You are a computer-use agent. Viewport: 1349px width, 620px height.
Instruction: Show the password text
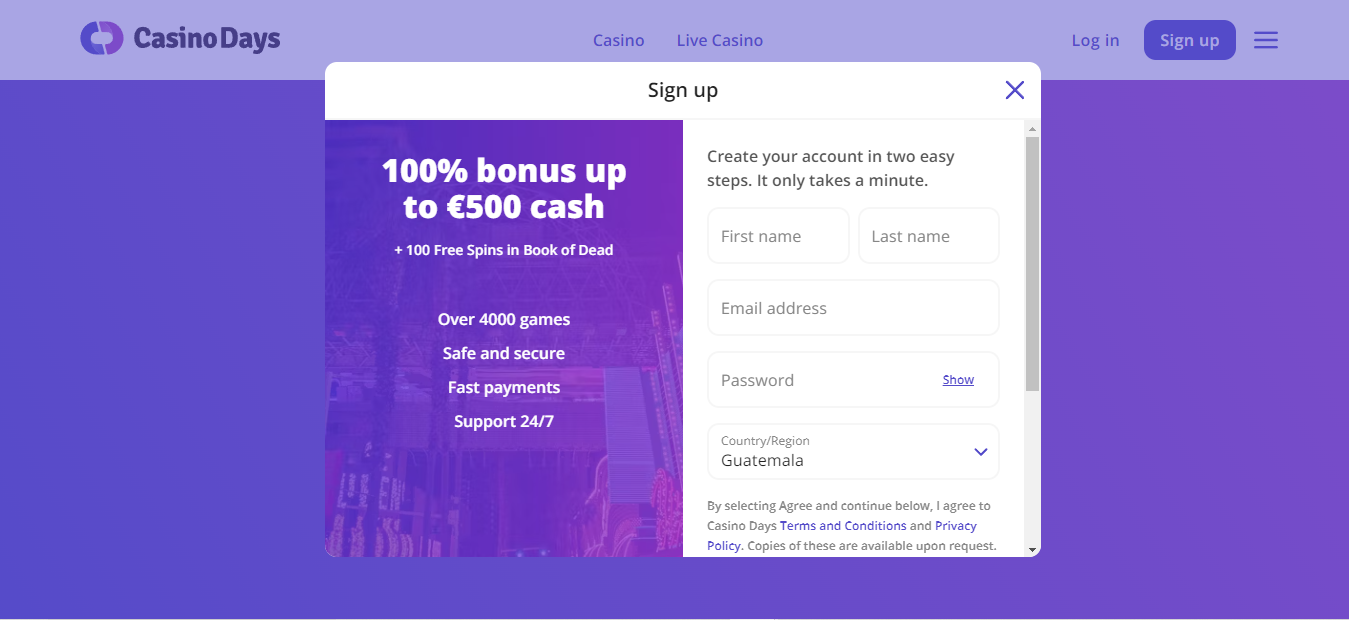click(958, 380)
